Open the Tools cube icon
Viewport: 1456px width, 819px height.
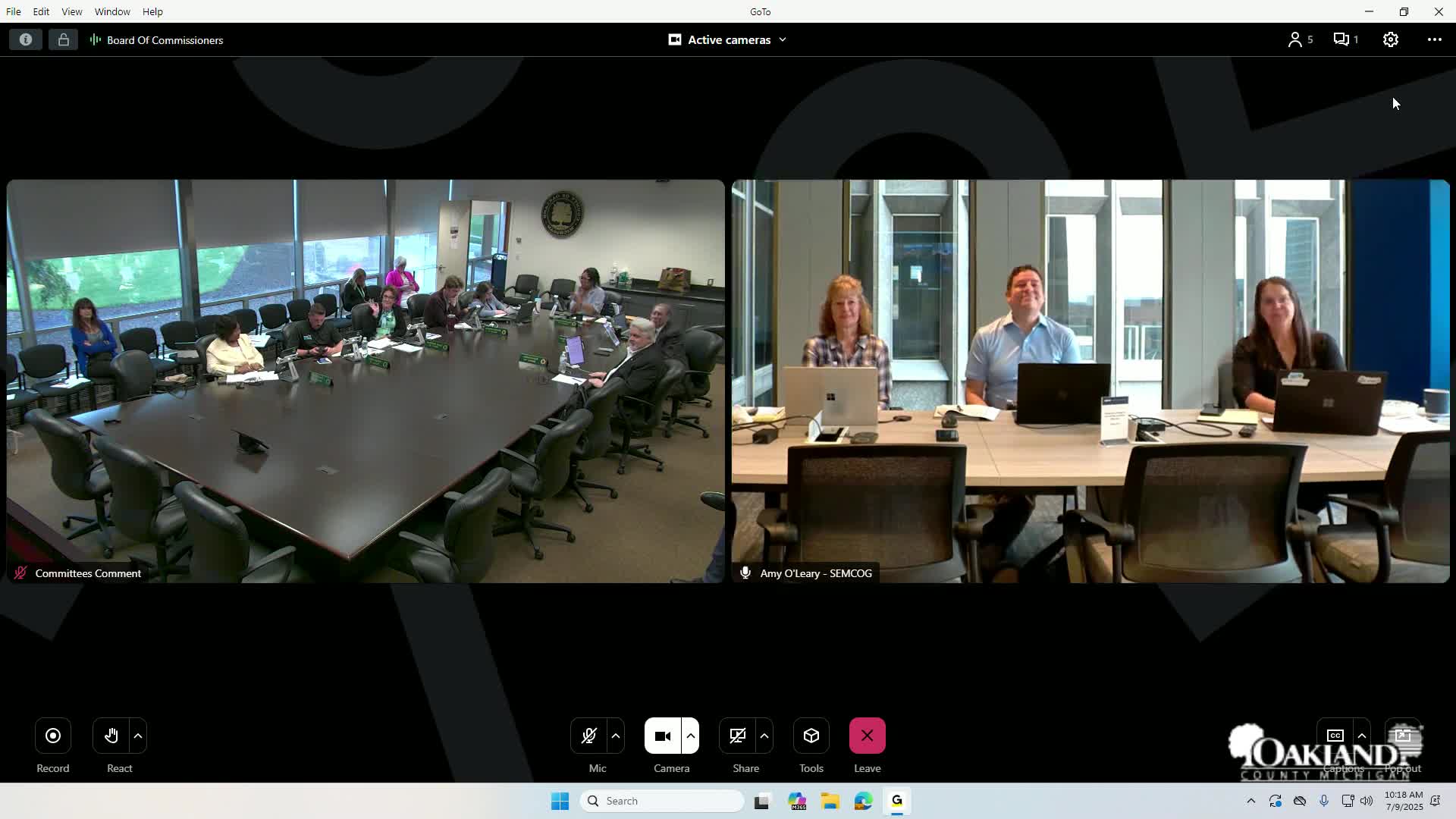coord(811,736)
